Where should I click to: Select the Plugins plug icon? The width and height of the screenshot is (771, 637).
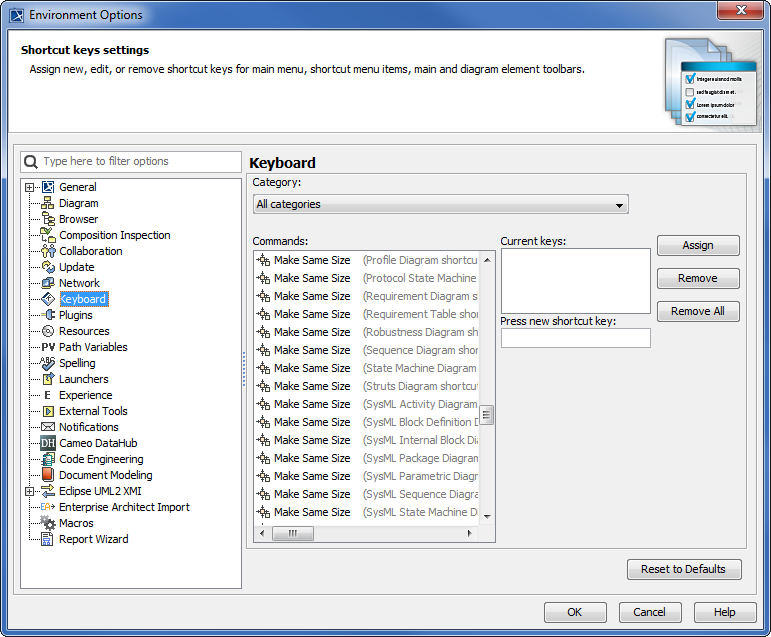coord(48,315)
